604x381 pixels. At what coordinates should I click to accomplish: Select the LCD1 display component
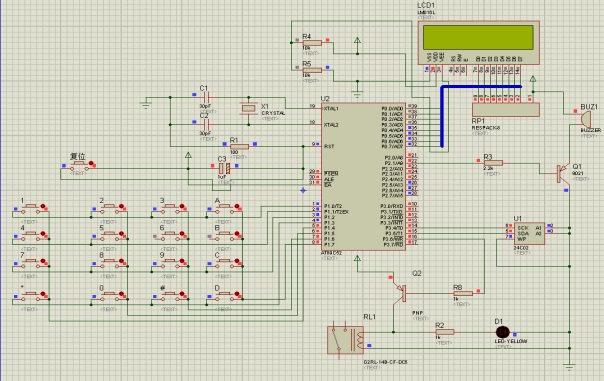coord(478,42)
